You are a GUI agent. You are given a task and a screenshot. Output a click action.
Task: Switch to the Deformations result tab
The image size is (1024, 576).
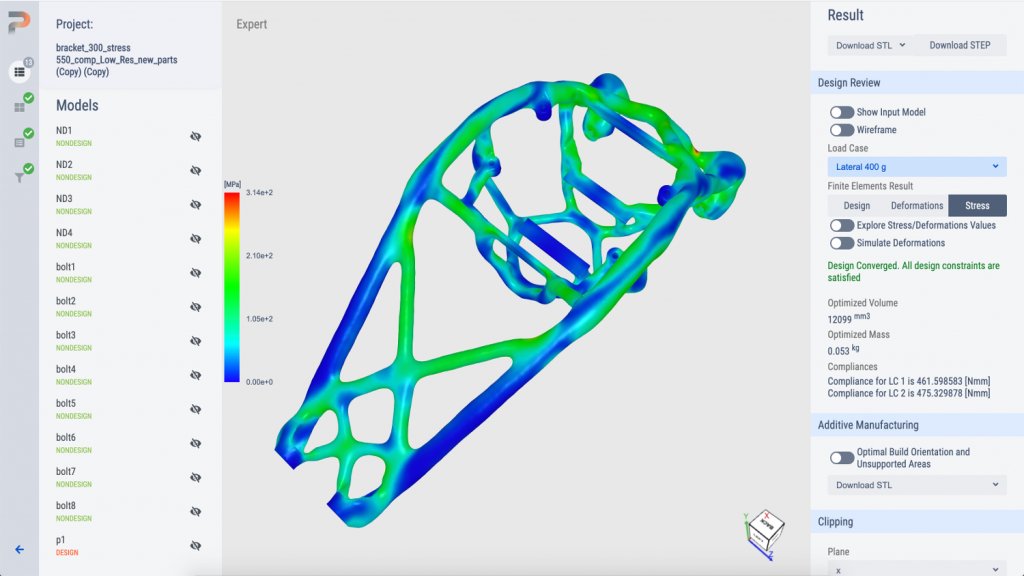point(917,206)
